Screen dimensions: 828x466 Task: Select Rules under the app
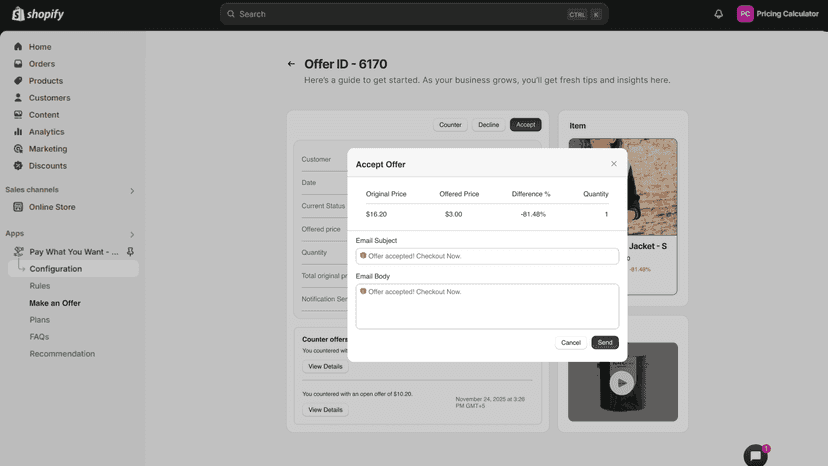(40, 286)
